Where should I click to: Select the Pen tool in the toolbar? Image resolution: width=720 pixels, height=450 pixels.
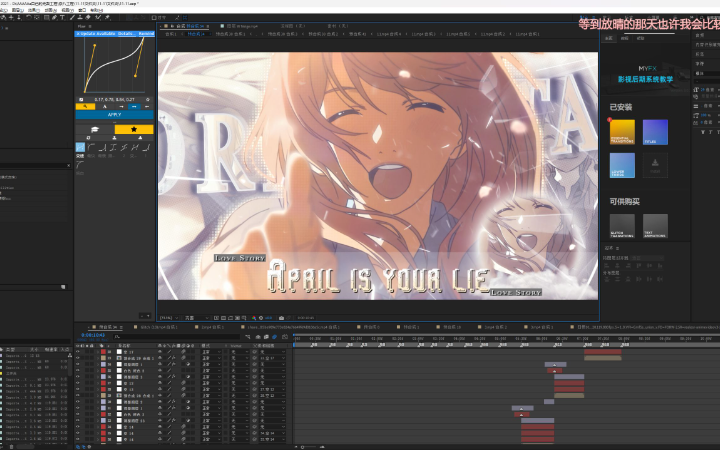click(x=54, y=17)
